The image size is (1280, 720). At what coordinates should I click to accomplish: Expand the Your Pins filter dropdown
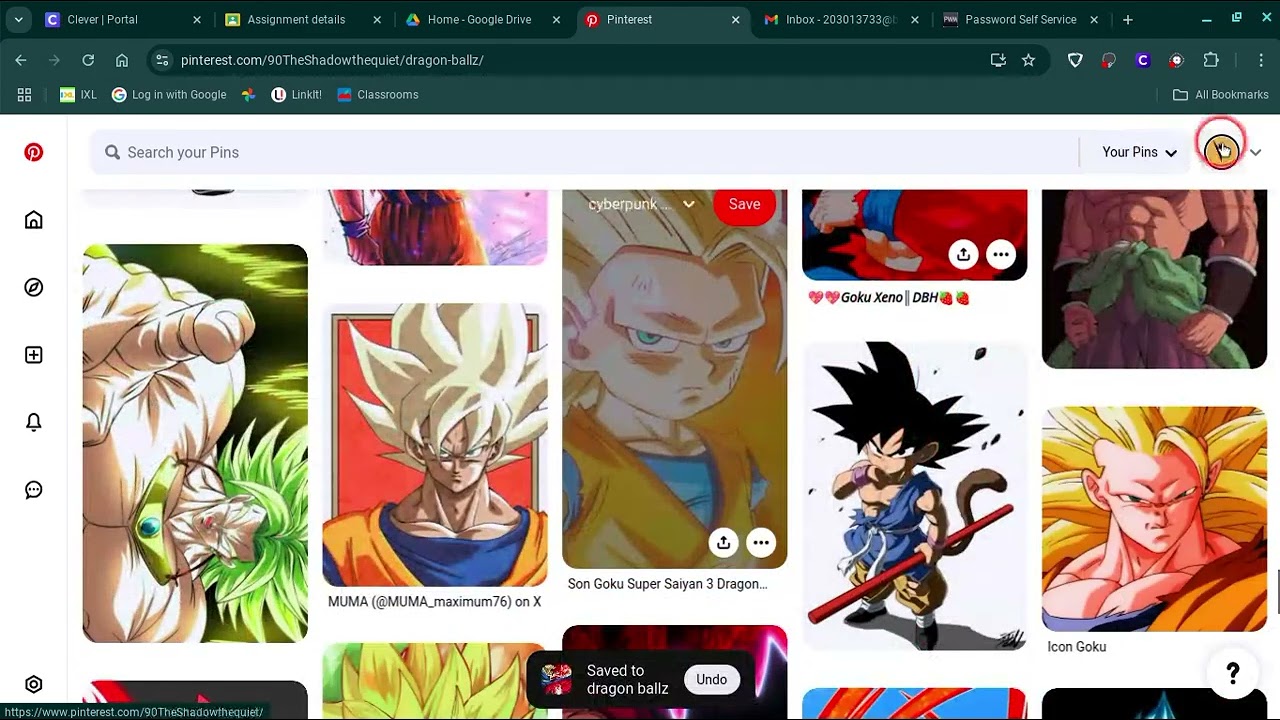pos(1139,152)
